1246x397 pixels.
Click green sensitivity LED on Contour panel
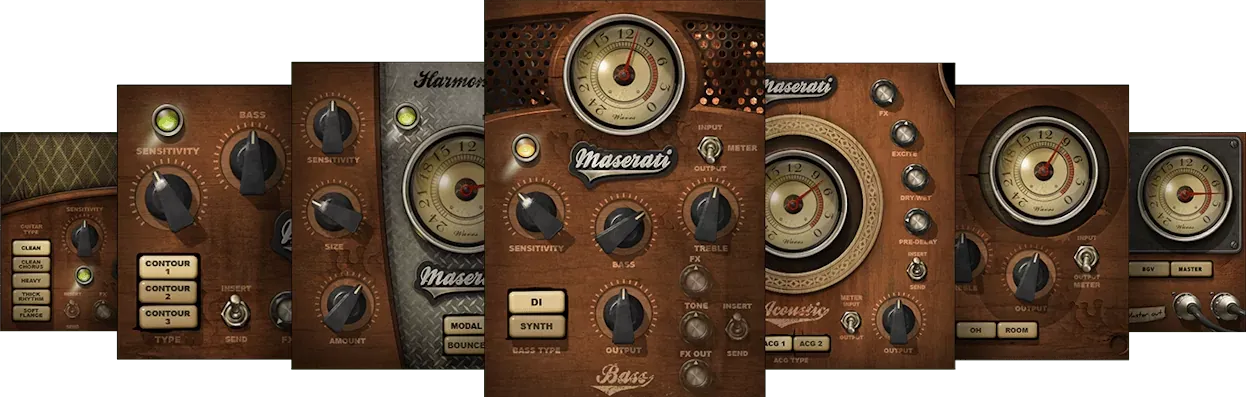167,122
